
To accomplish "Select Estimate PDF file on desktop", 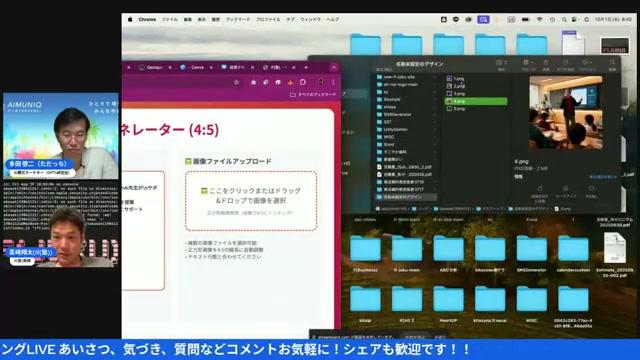I will coord(615,255).
